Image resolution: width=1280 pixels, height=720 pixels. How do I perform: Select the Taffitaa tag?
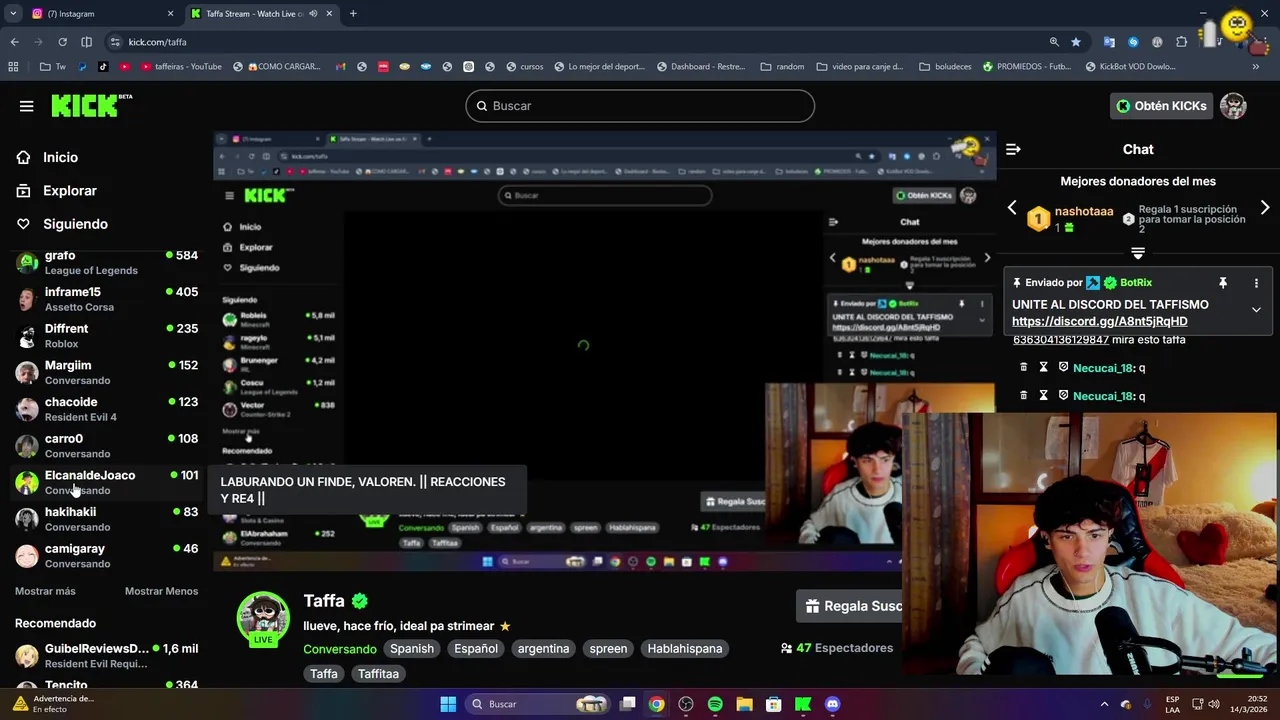tap(378, 674)
